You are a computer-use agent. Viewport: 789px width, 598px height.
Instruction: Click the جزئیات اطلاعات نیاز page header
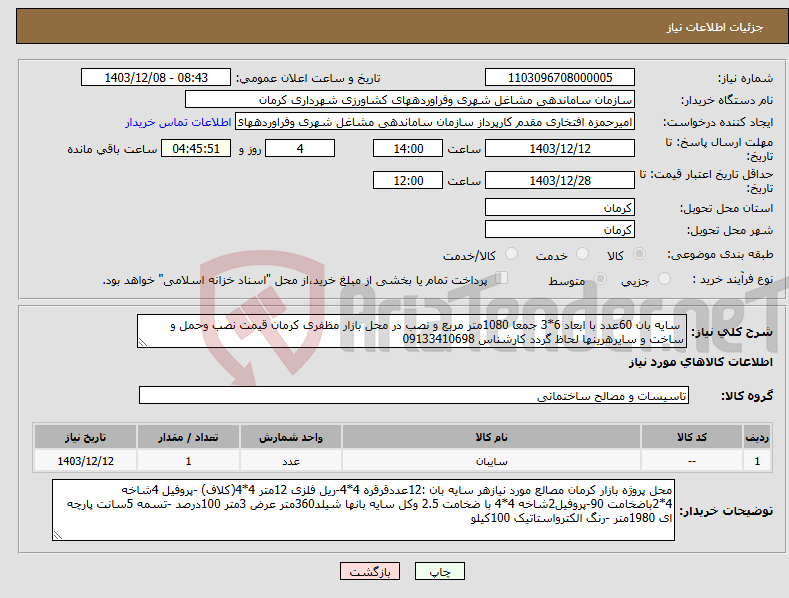pyautogui.click(x=715, y=27)
